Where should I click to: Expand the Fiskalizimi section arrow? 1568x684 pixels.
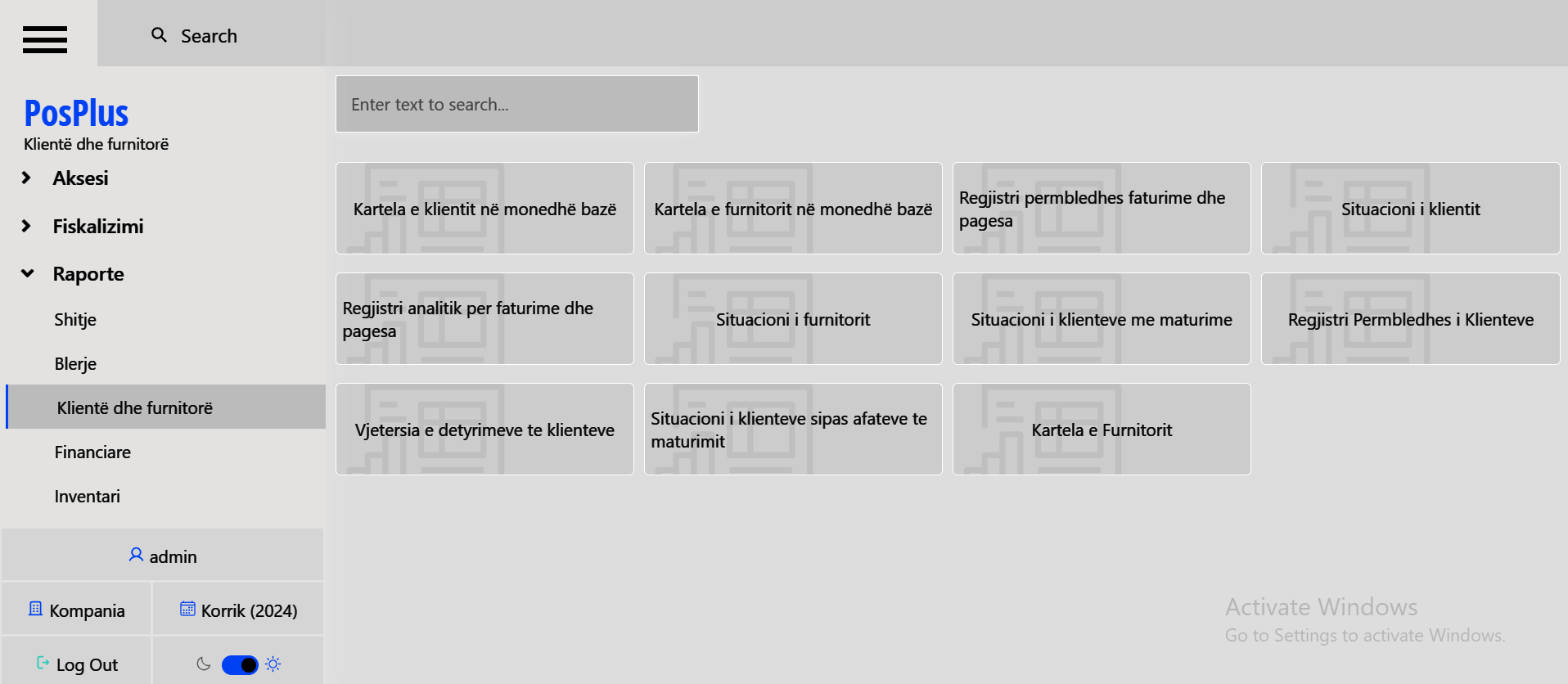coord(26,226)
